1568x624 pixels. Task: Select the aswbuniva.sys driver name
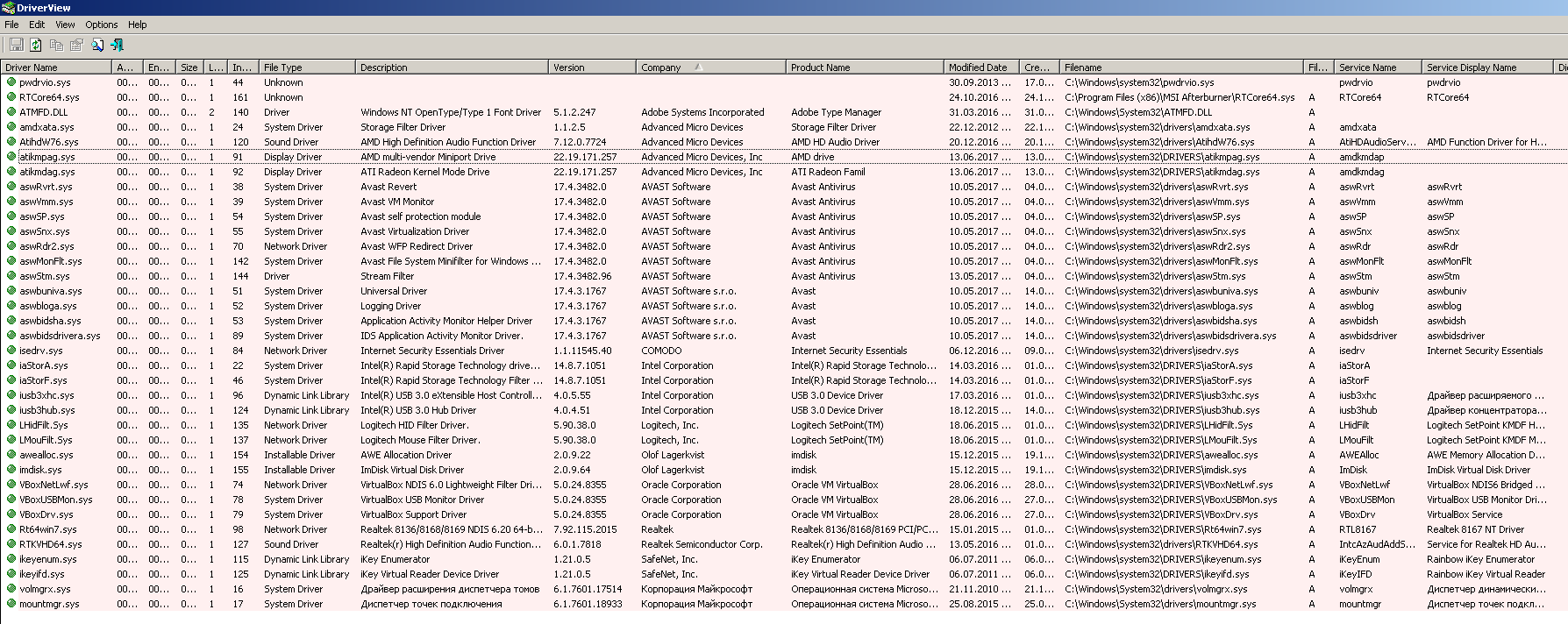point(51,291)
